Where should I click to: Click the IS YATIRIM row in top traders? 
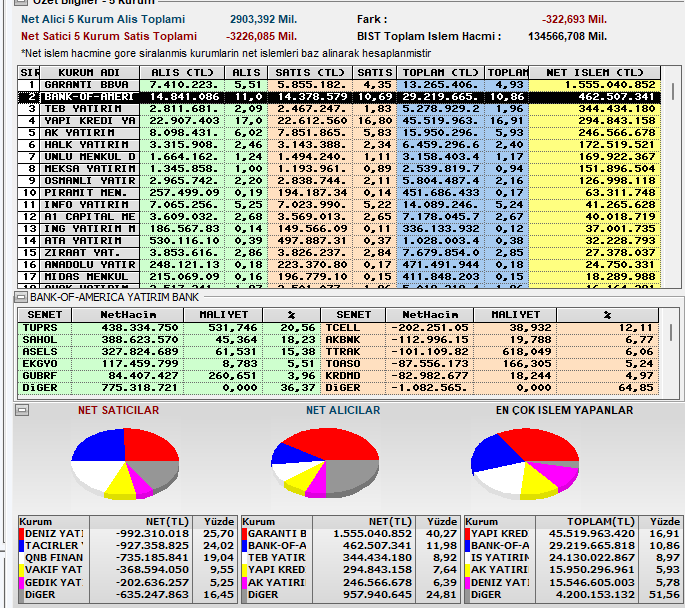573,558
